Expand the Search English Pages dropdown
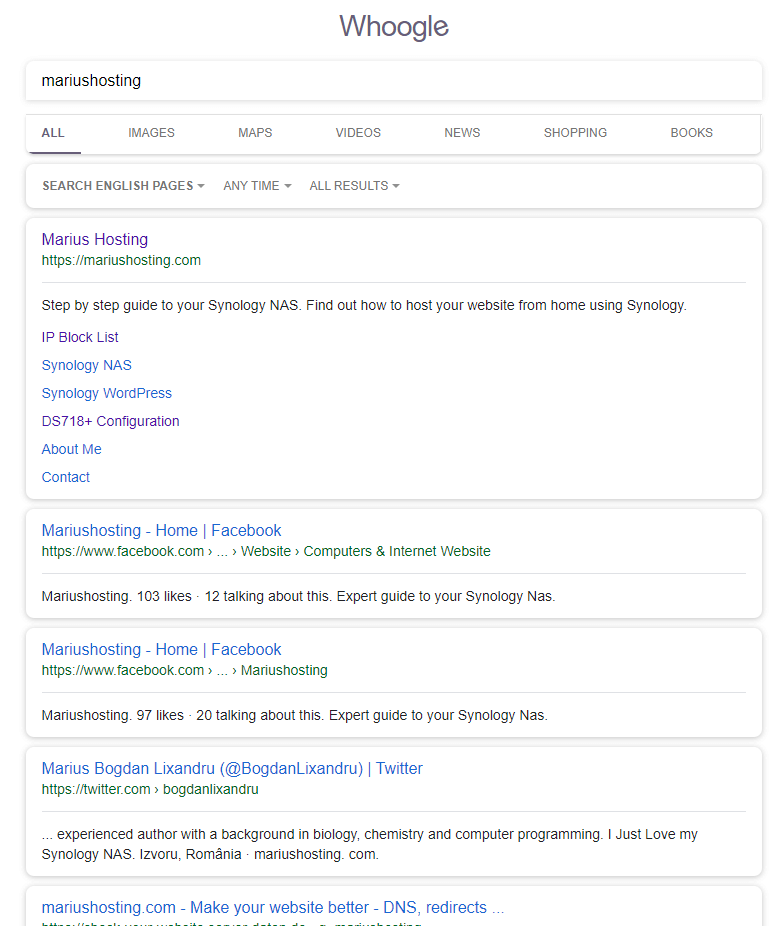 (123, 186)
